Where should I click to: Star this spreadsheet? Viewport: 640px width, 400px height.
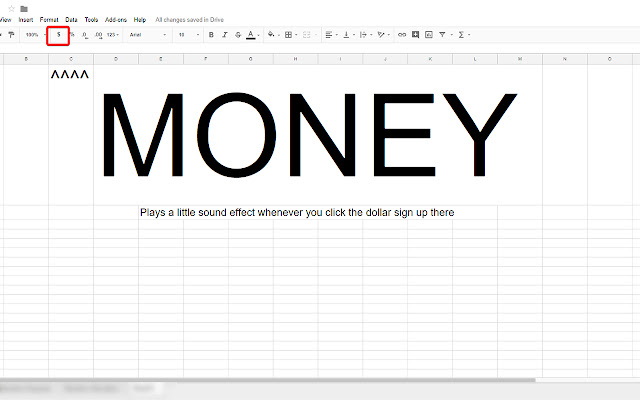click(11, 9)
